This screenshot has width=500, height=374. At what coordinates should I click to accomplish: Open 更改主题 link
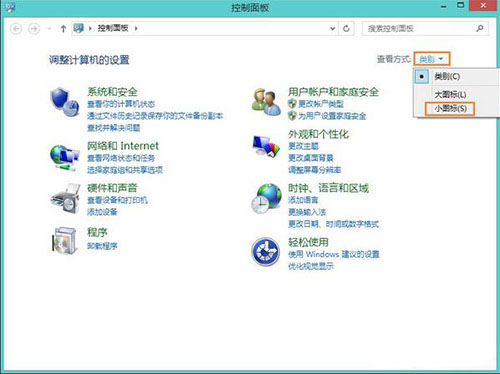click(303, 146)
